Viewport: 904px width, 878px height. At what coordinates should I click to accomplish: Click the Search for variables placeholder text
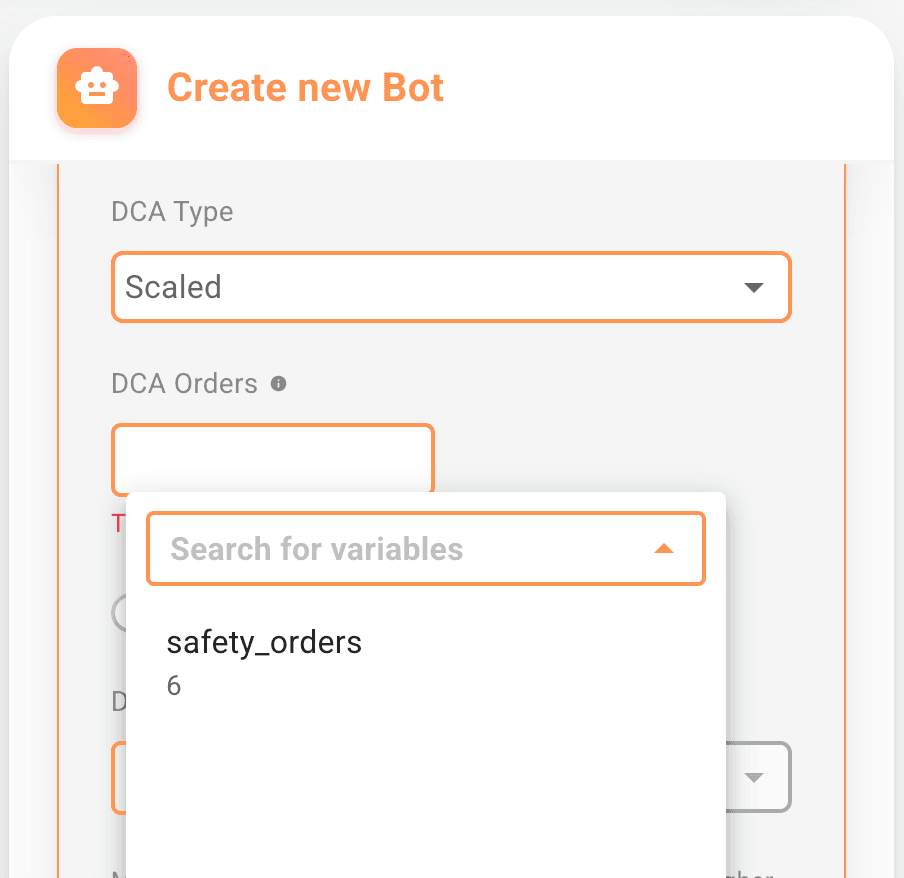(317, 549)
